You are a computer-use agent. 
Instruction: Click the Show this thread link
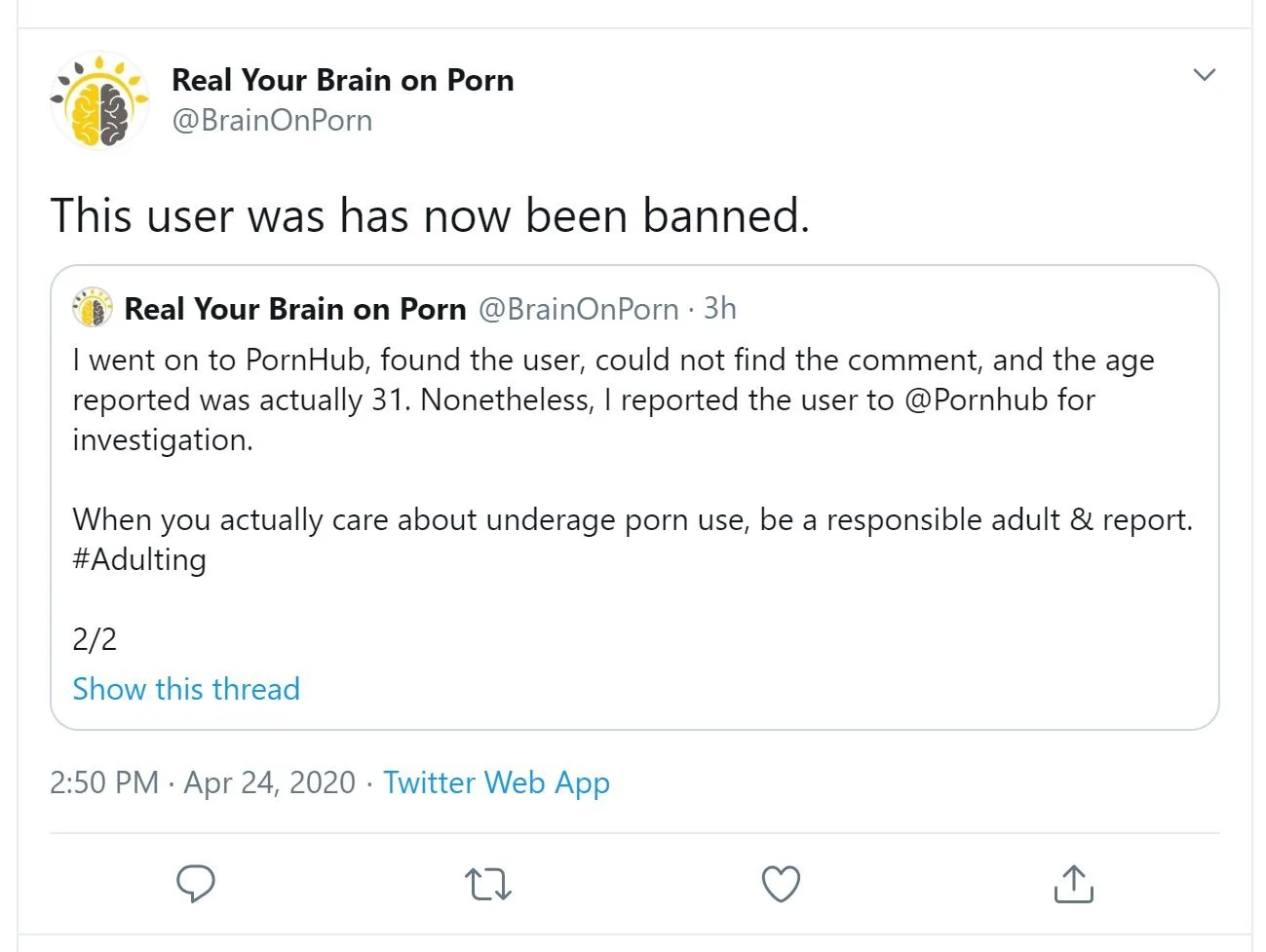tap(186, 689)
